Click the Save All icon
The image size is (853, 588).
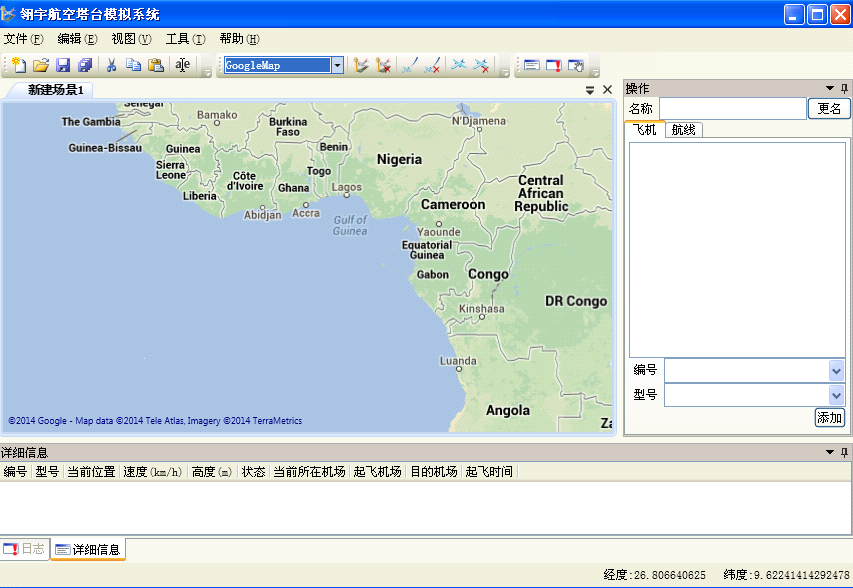pos(85,65)
